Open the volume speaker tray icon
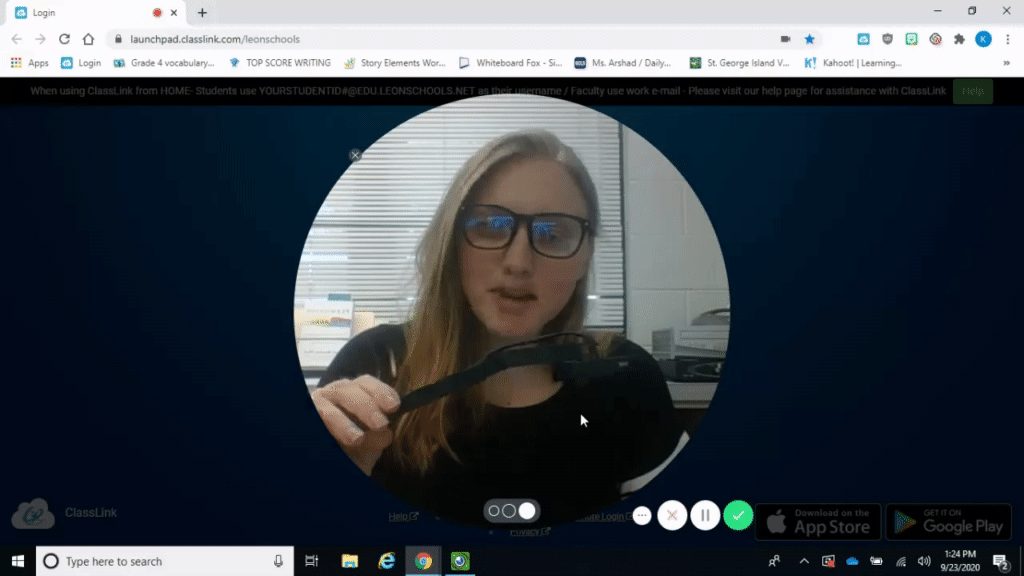The image size is (1024, 576). pos(924,561)
